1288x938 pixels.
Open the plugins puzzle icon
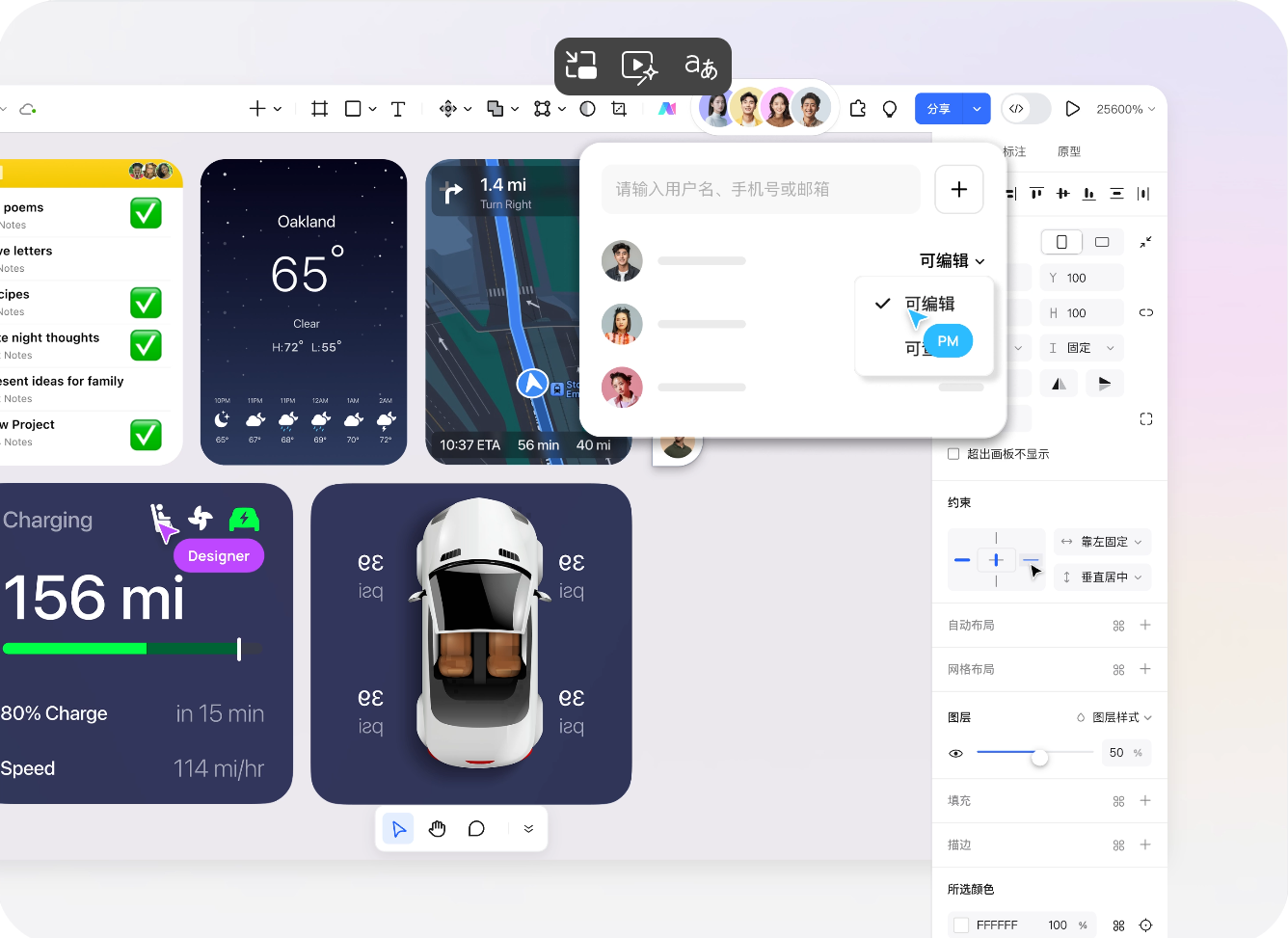pyautogui.click(x=858, y=109)
